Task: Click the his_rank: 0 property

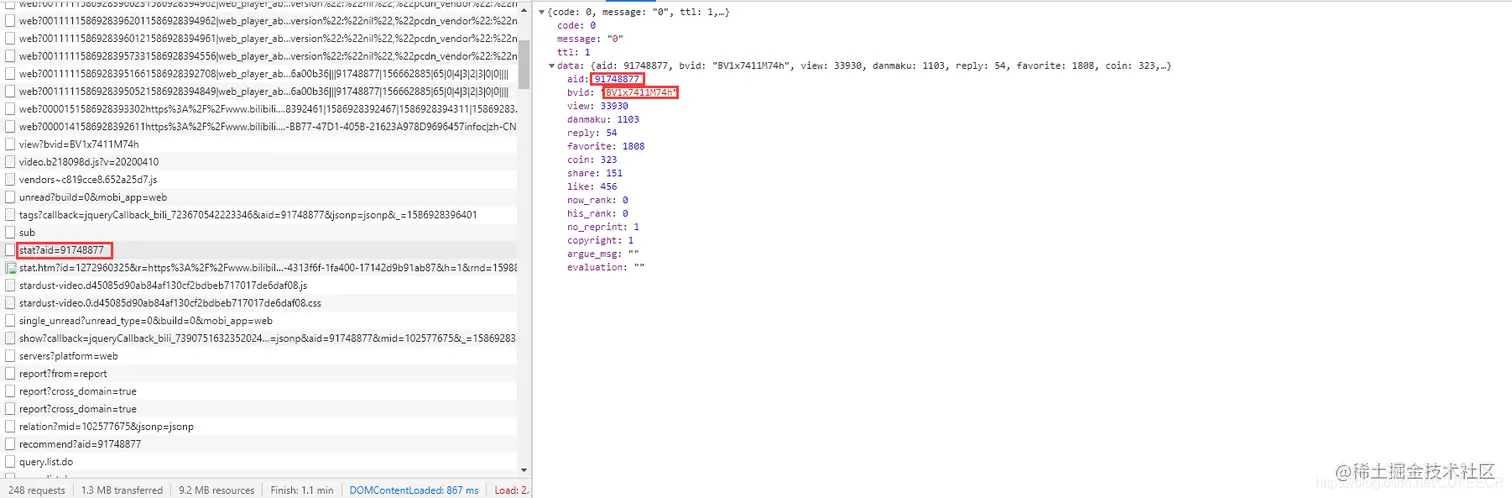Action: (x=598, y=213)
